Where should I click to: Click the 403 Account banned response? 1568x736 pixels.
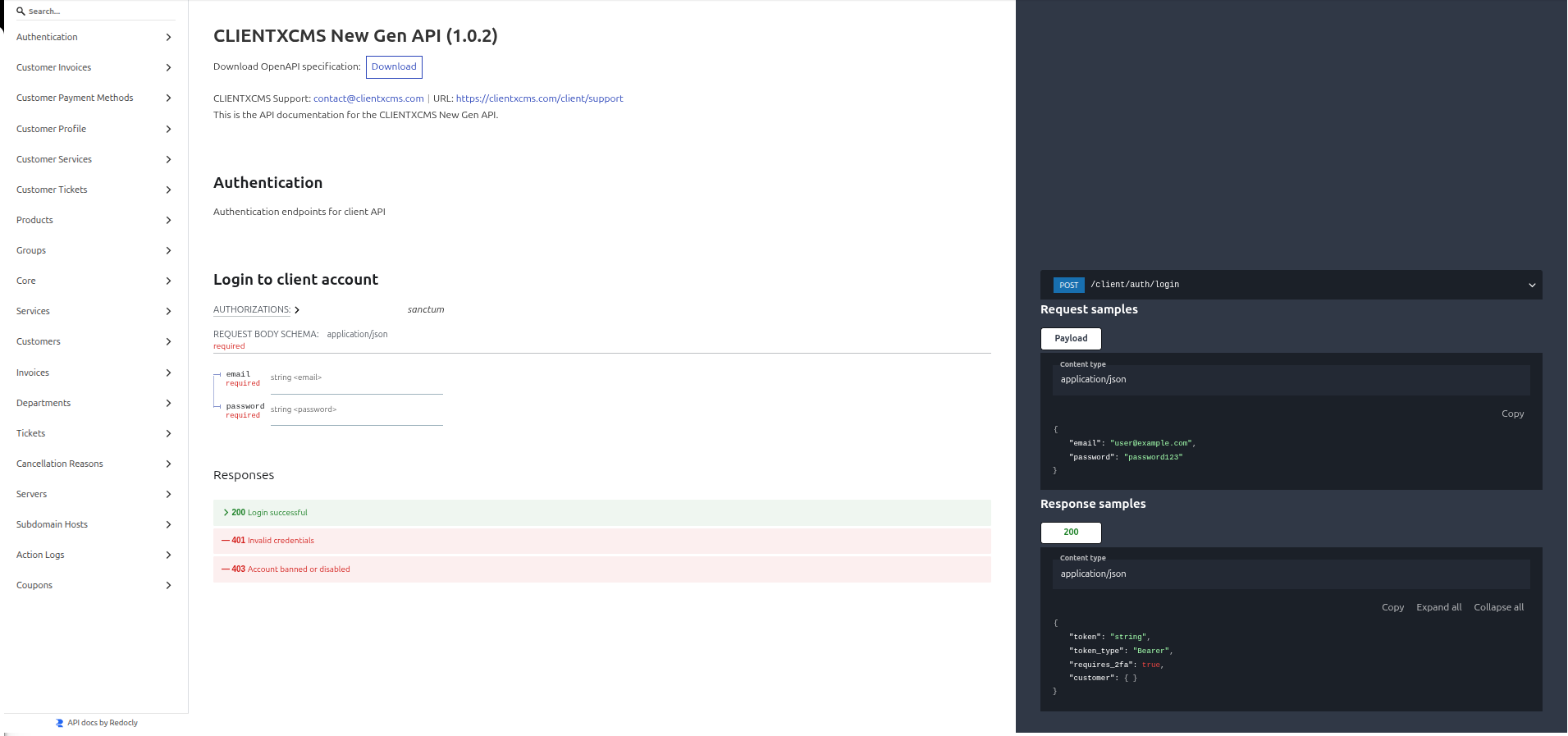[x=602, y=569]
